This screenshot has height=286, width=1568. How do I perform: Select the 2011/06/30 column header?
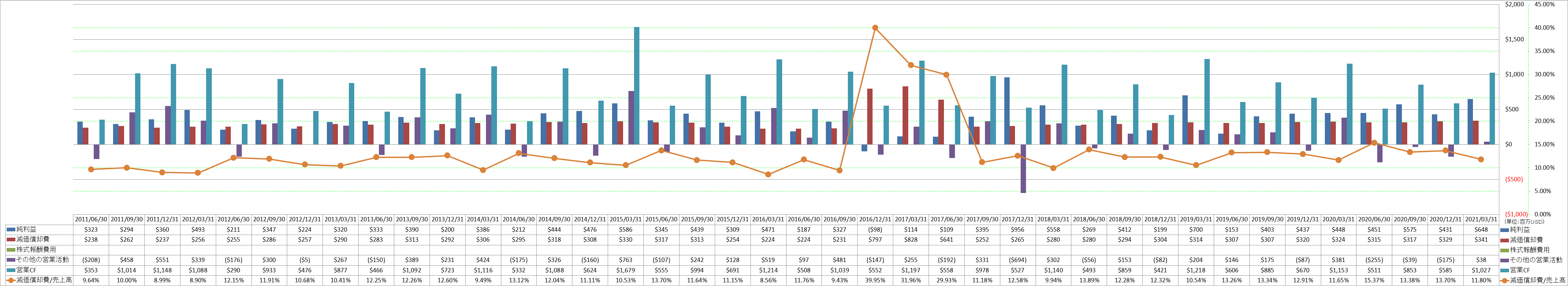click(x=91, y=220)
